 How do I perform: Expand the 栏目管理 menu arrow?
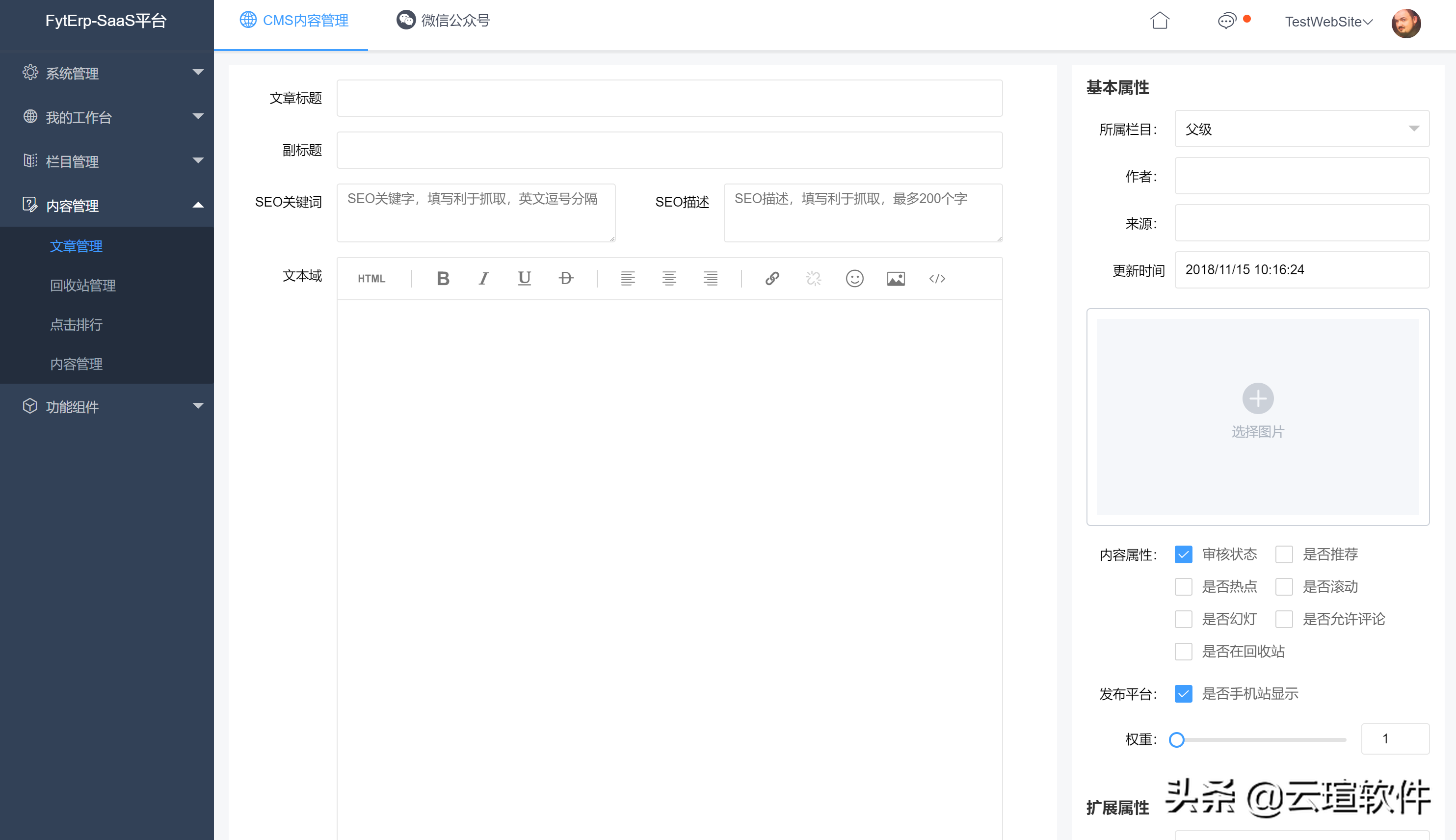[x=198, y=160]
